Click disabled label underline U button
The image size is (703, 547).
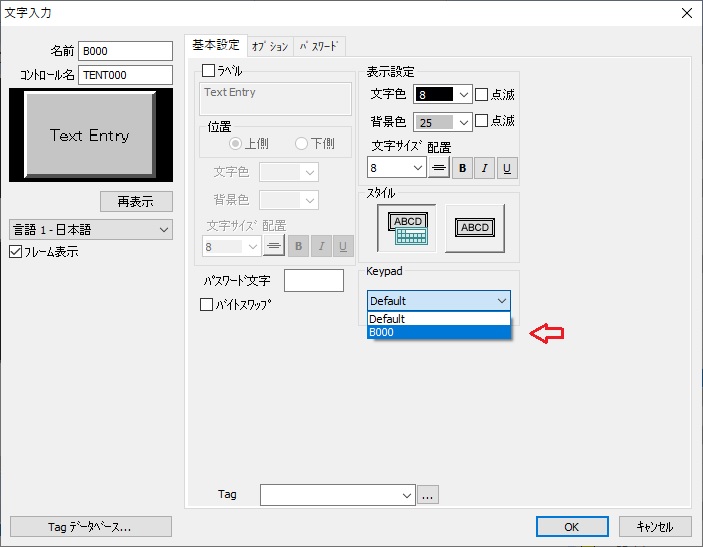click(343, 246)
